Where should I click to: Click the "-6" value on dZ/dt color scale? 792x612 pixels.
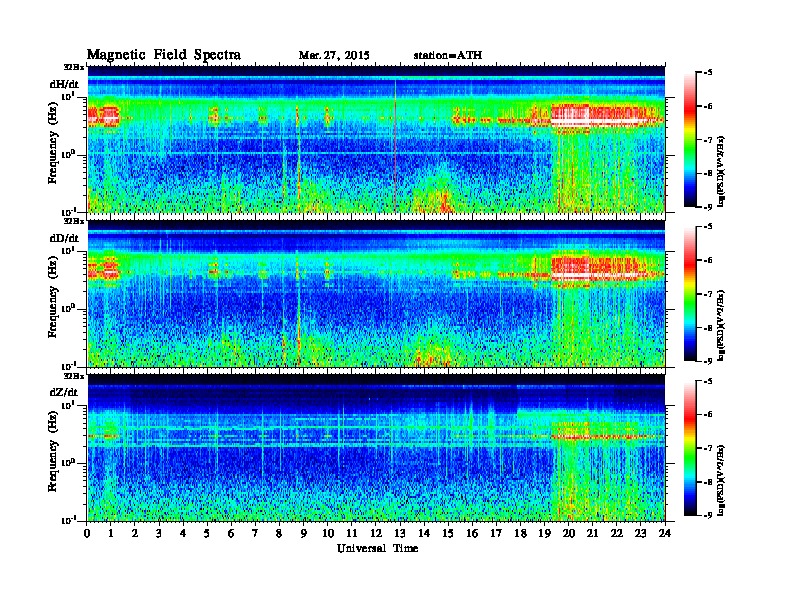(x=708, y=414)
